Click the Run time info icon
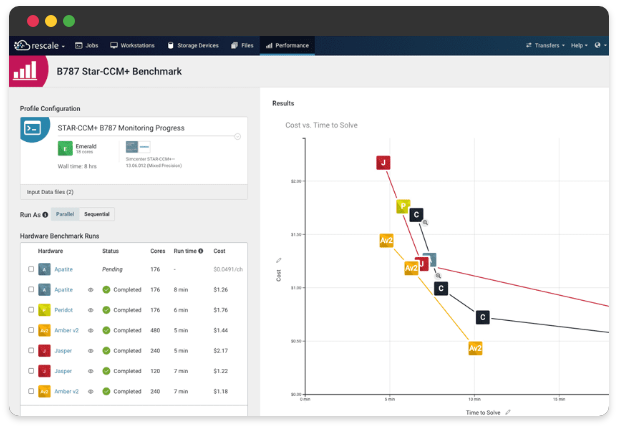 pos(201,251)
